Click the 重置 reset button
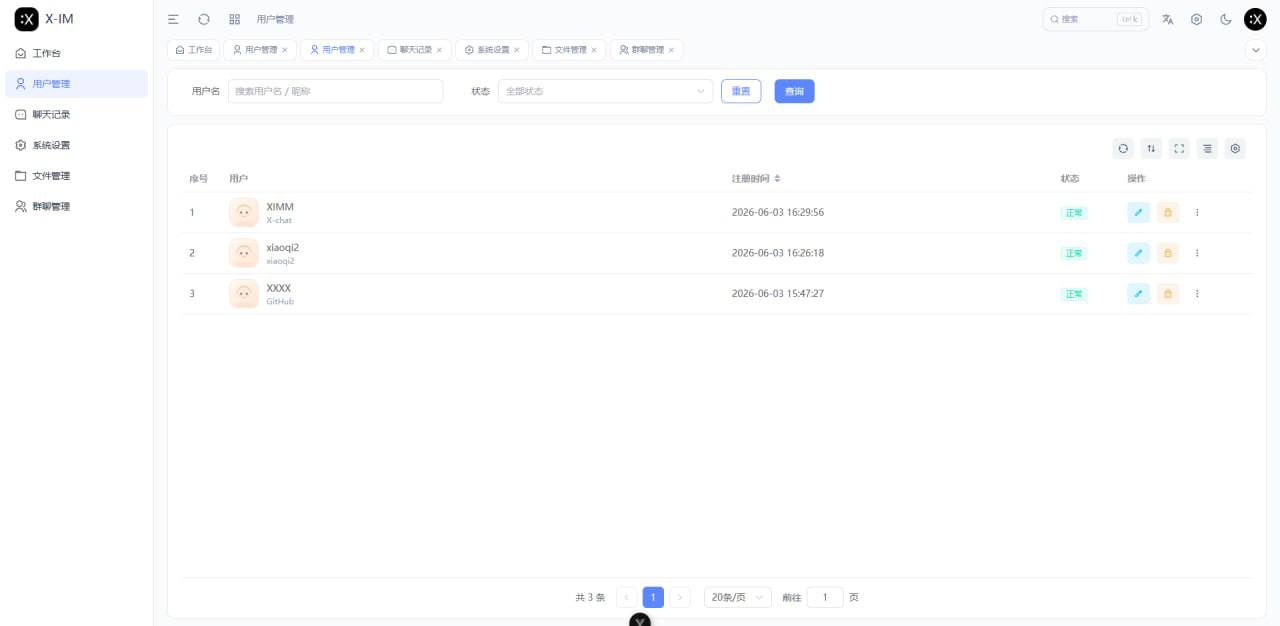 (x=741, y=91)
